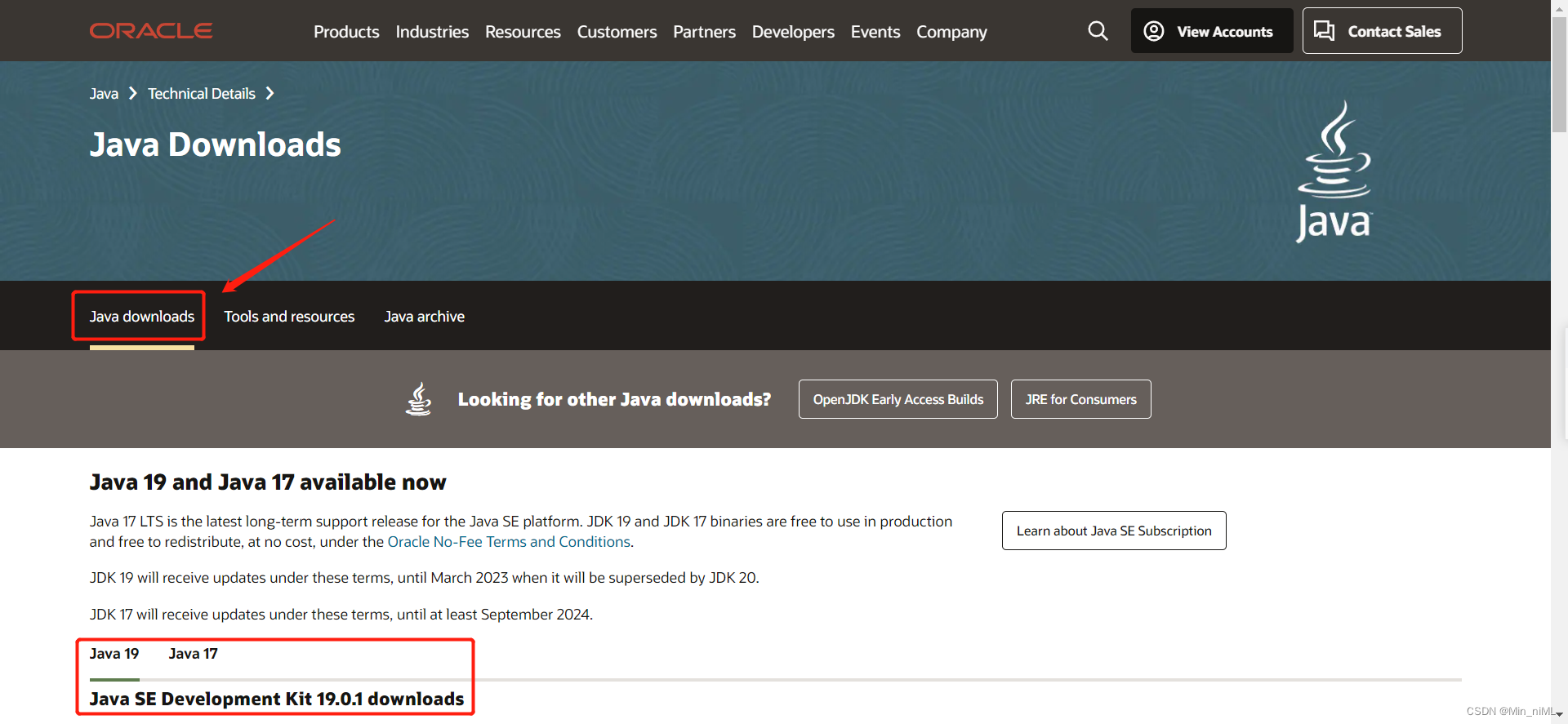Click 'Java SE Development Kit 19.0.1 downloads' heading
The image size is (1568, 724).
277,699
